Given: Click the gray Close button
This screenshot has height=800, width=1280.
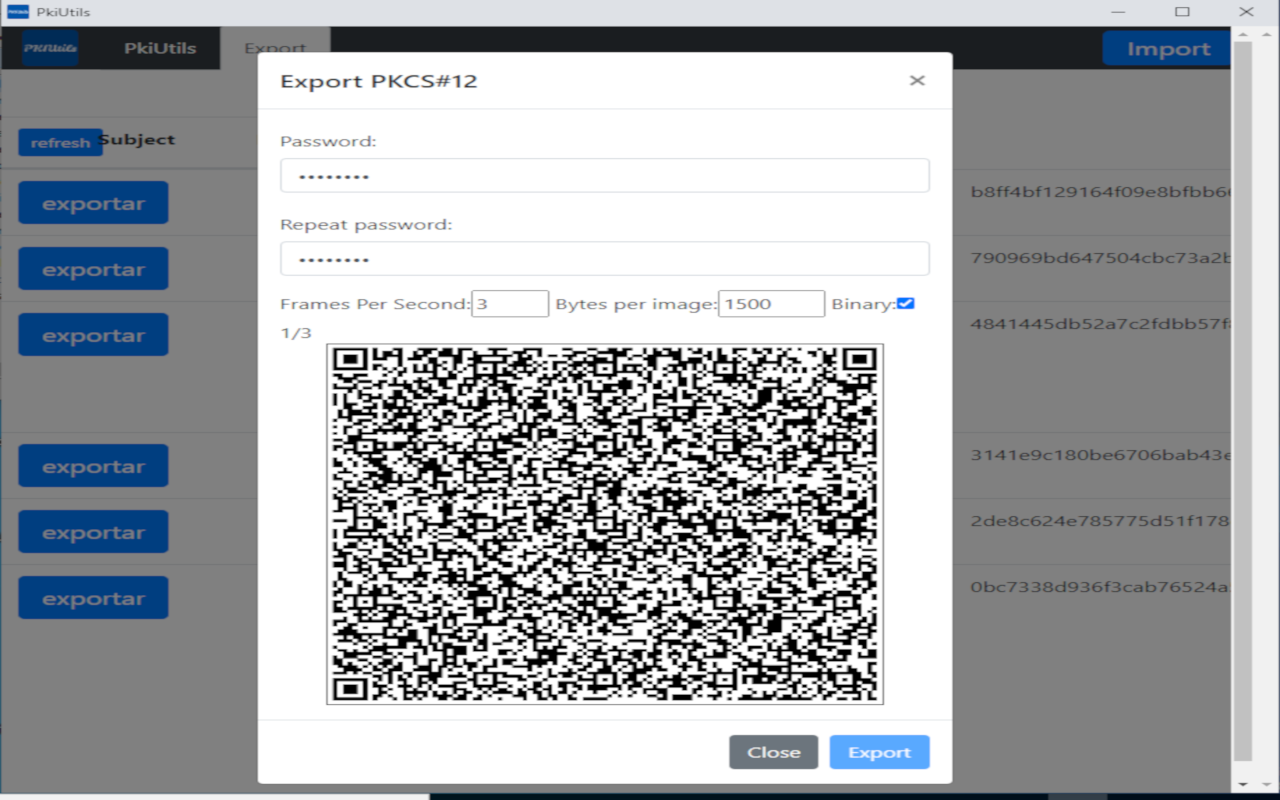Looking at the screenshot, I should click(774, 752).
